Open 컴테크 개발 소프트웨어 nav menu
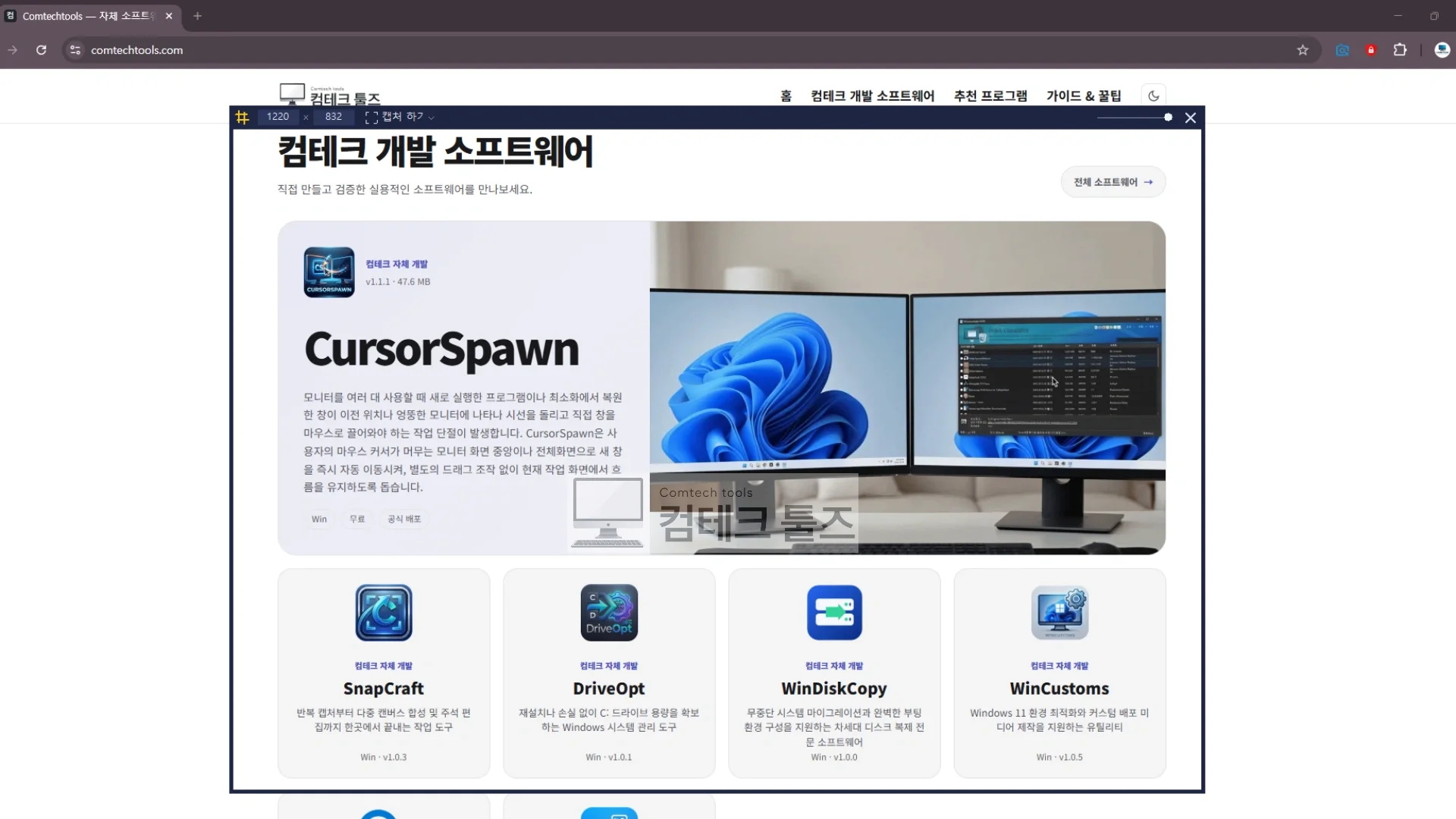 (873, 96)
